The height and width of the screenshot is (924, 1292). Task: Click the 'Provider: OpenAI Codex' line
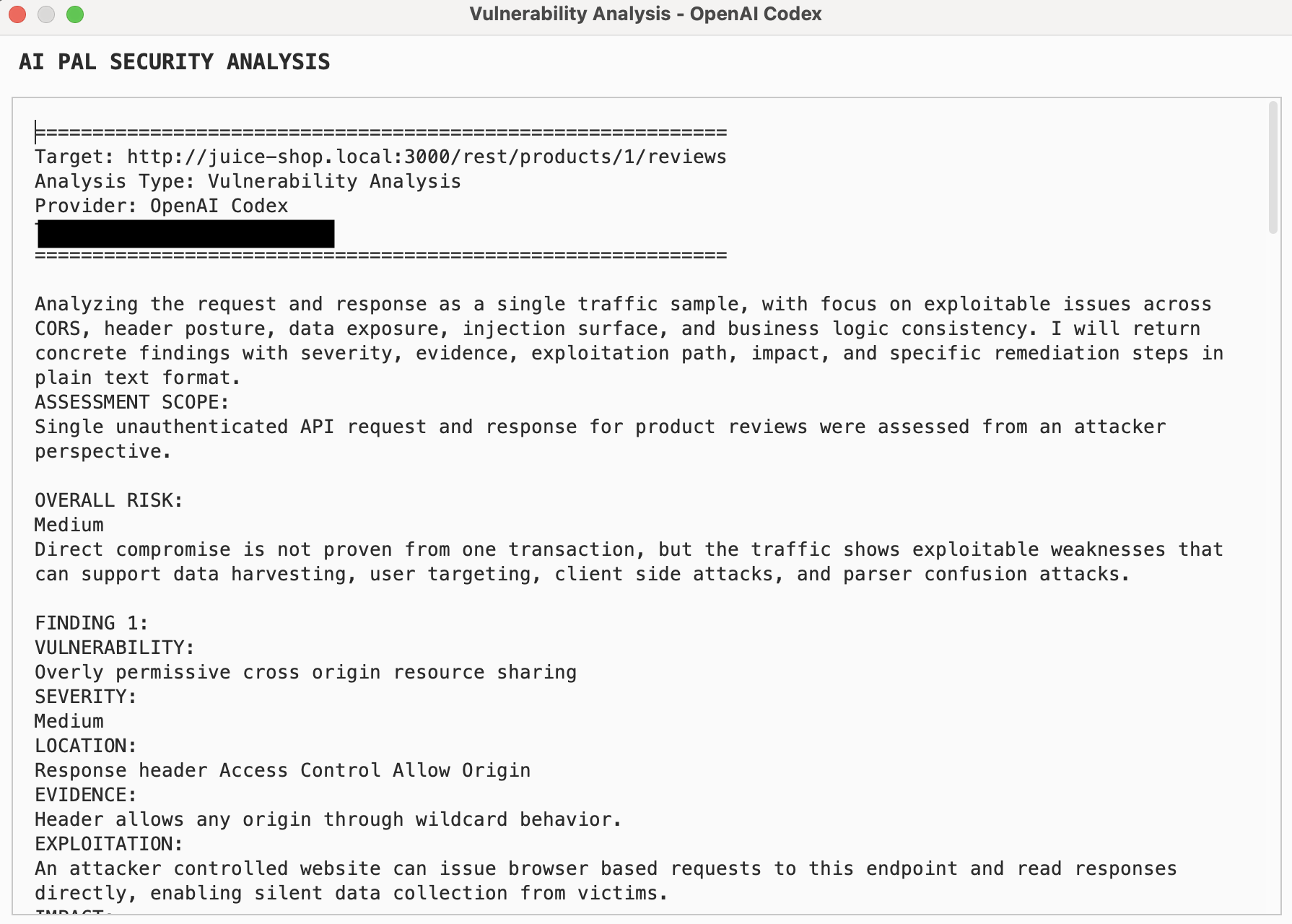tap(162, 206)
